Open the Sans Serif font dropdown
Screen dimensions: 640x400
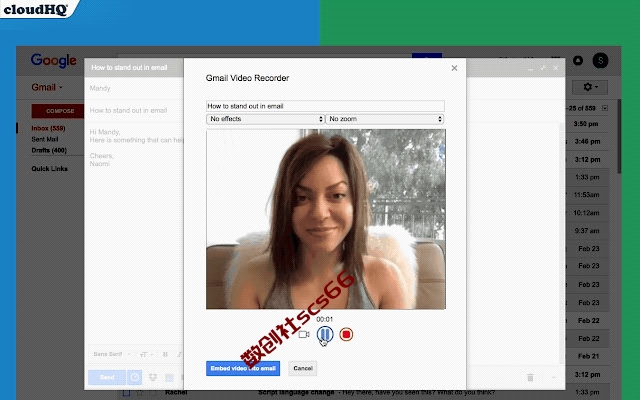111,354
